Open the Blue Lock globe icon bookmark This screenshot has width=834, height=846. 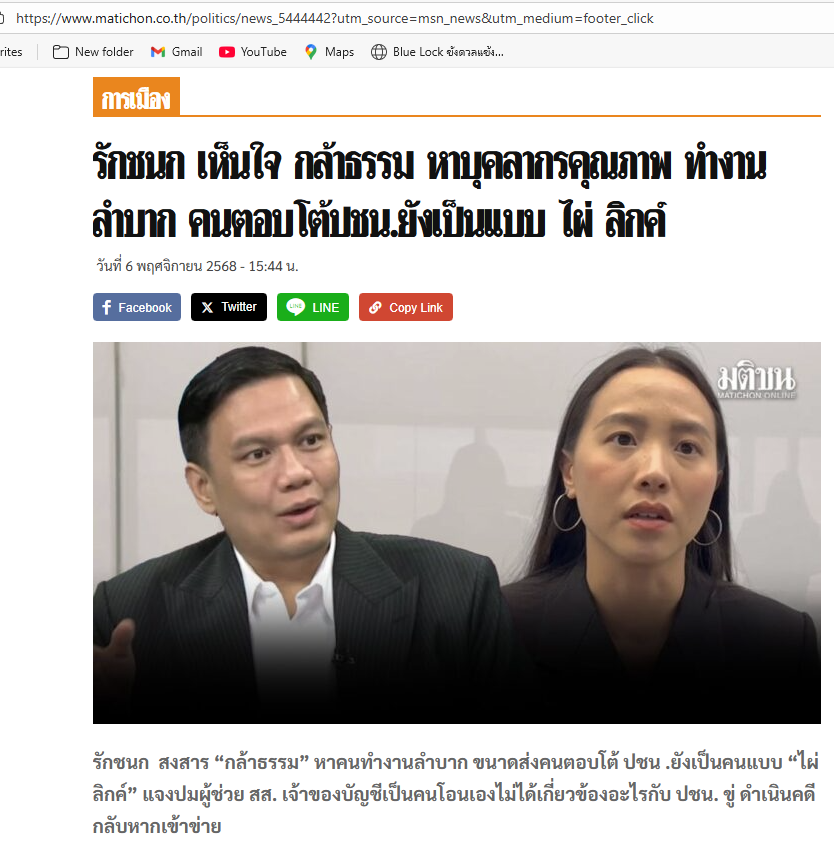[379, 52]
